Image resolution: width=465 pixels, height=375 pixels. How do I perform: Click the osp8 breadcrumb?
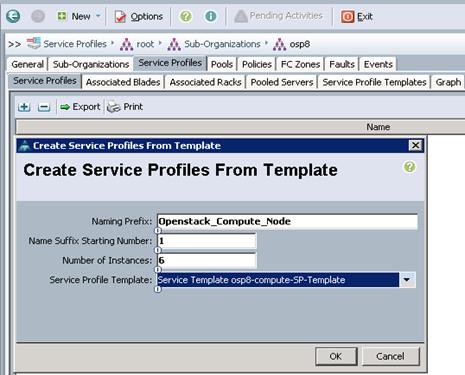click(299, 44)
